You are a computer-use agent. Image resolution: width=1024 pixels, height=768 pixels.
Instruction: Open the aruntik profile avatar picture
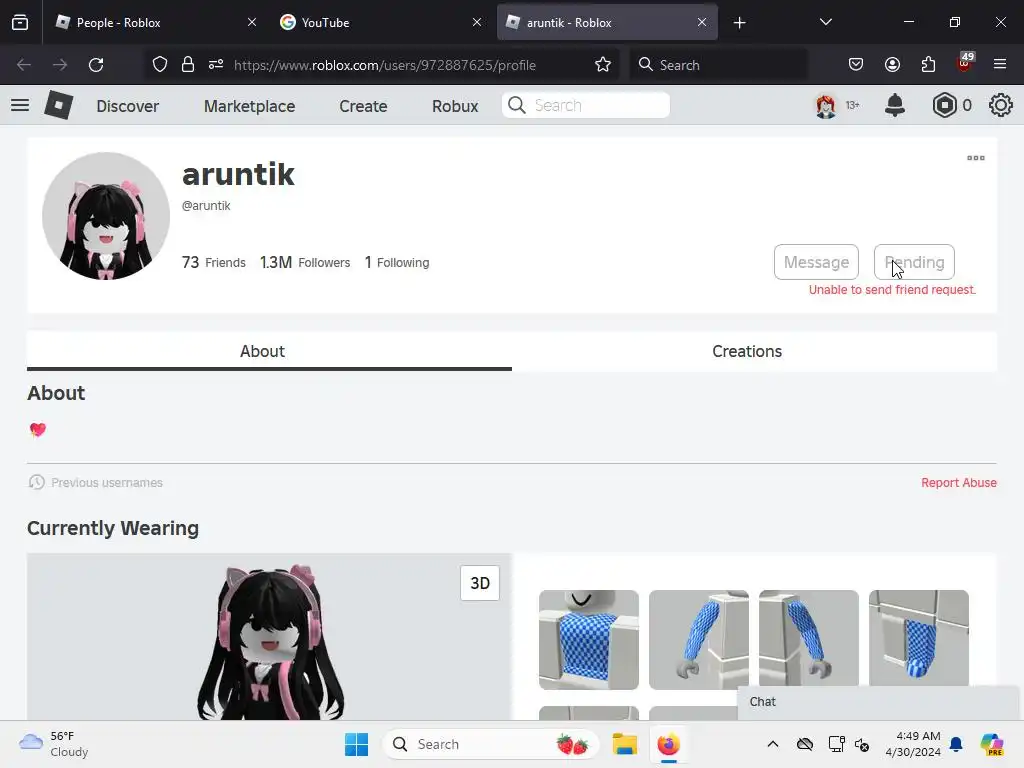click(106, 216)
